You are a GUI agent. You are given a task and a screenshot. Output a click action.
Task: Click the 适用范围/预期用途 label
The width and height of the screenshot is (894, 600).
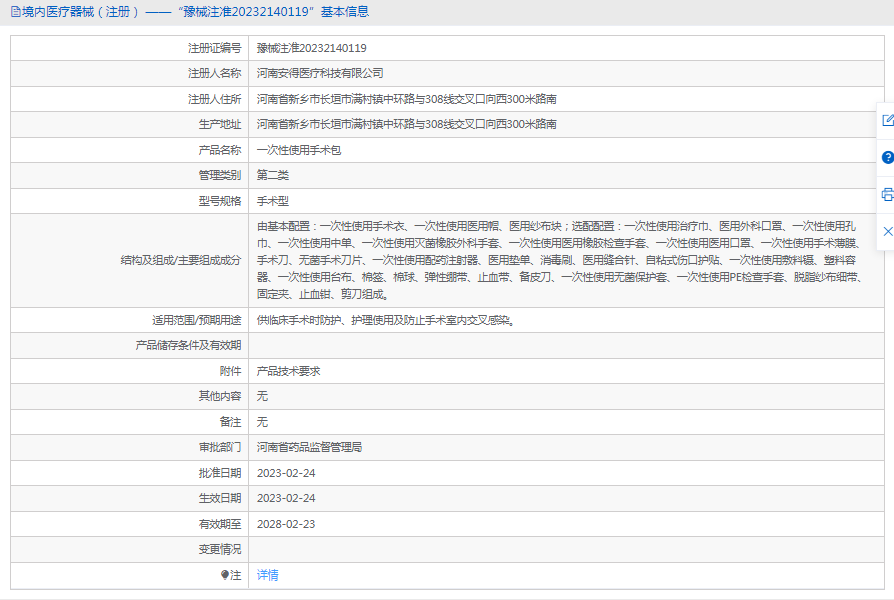pyautogui.click(x=196, y=320)
